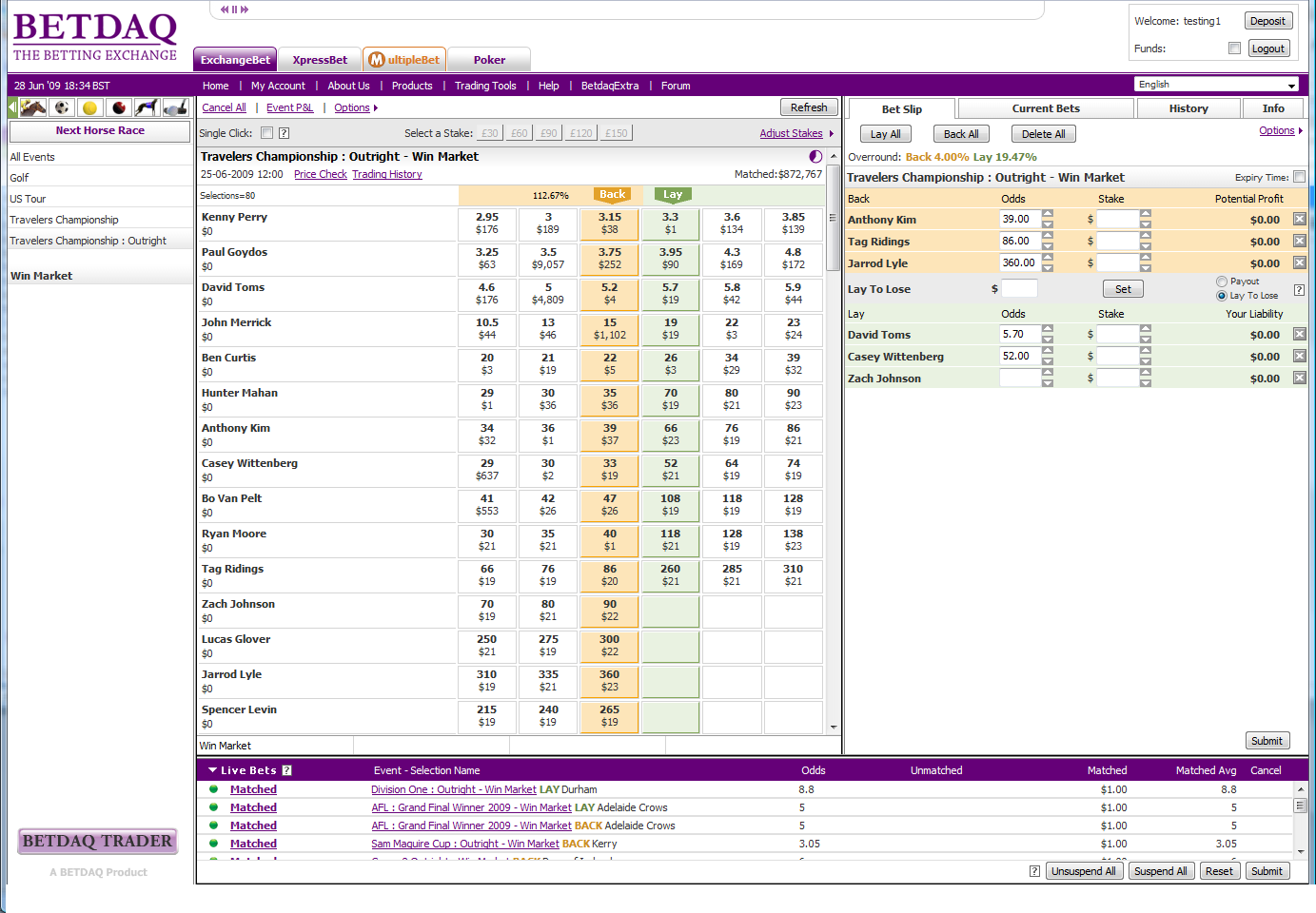The height and width of the screenshot is (913, 1316).
Task: Click the Lay To Lose amount field
Action: 1019,289
